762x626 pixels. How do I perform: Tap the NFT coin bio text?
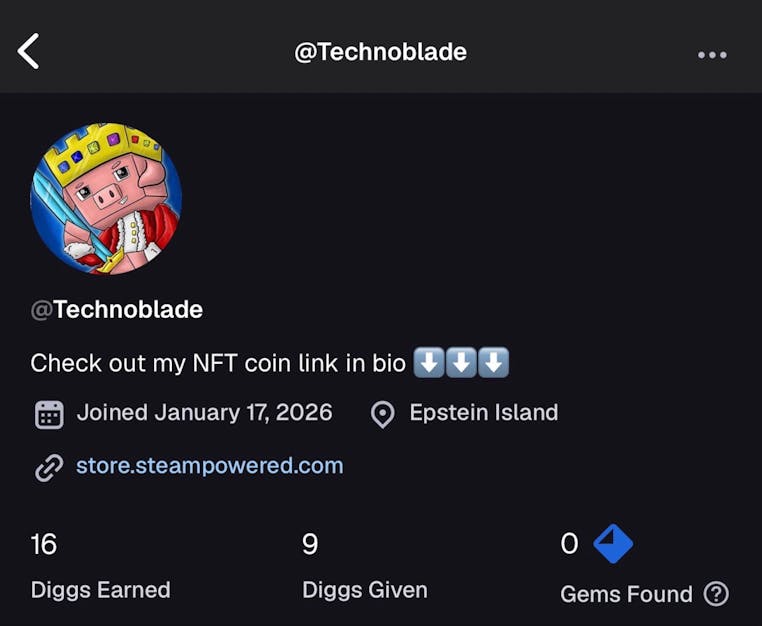(x=218, y=363)
